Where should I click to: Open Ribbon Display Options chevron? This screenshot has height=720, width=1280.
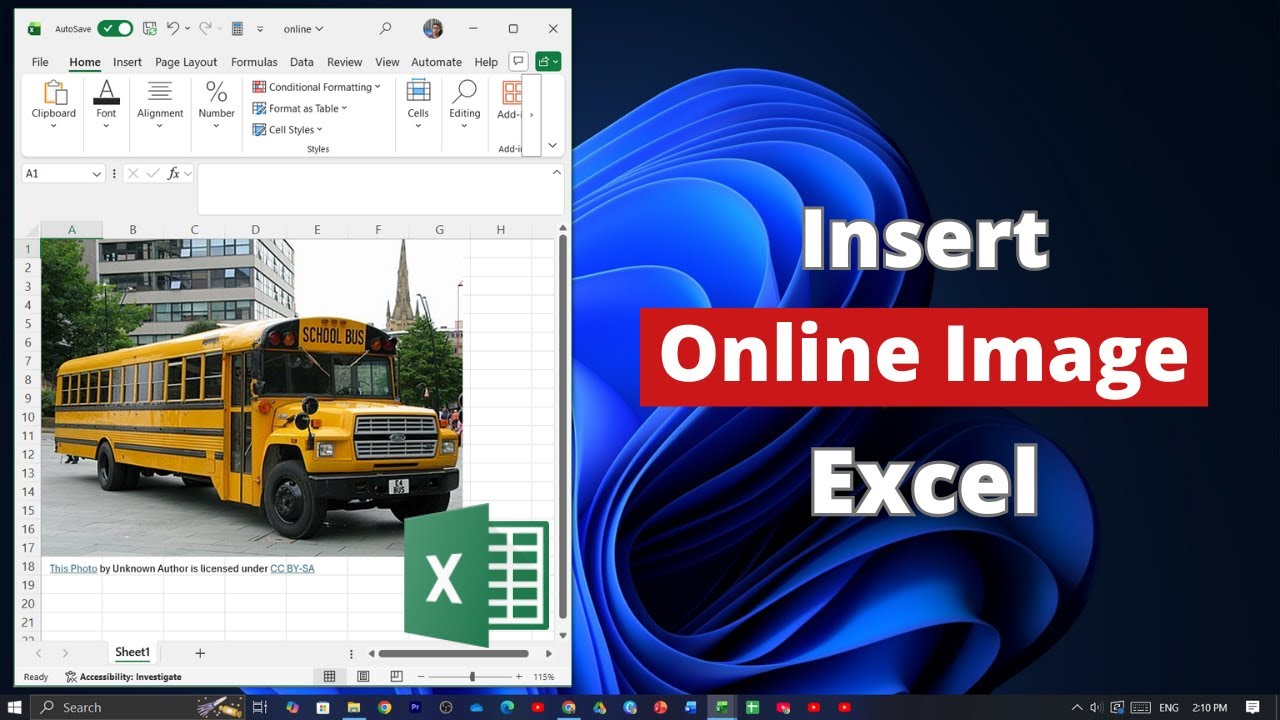click(552, 145)
